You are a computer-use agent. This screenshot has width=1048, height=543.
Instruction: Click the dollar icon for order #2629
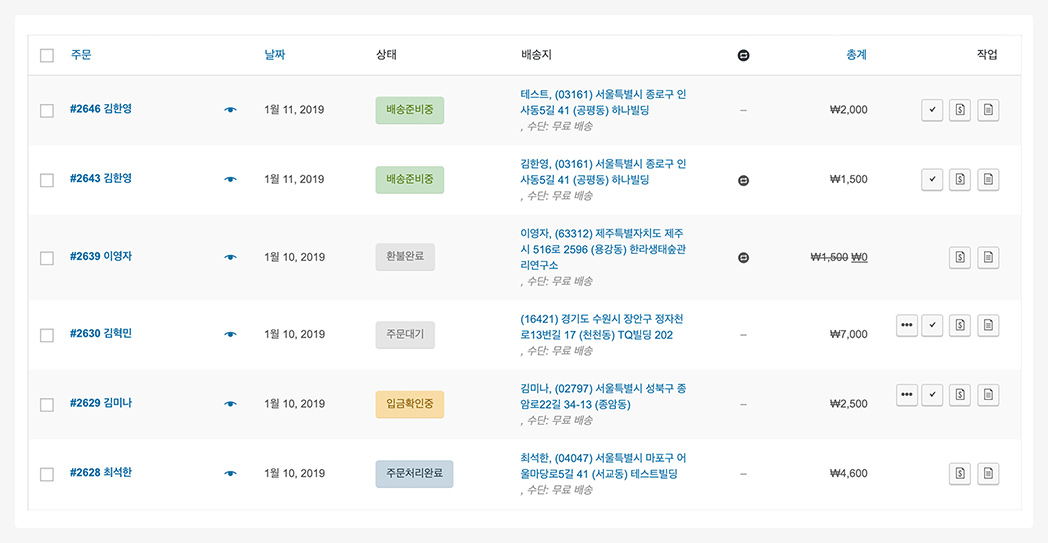point(960,395)
